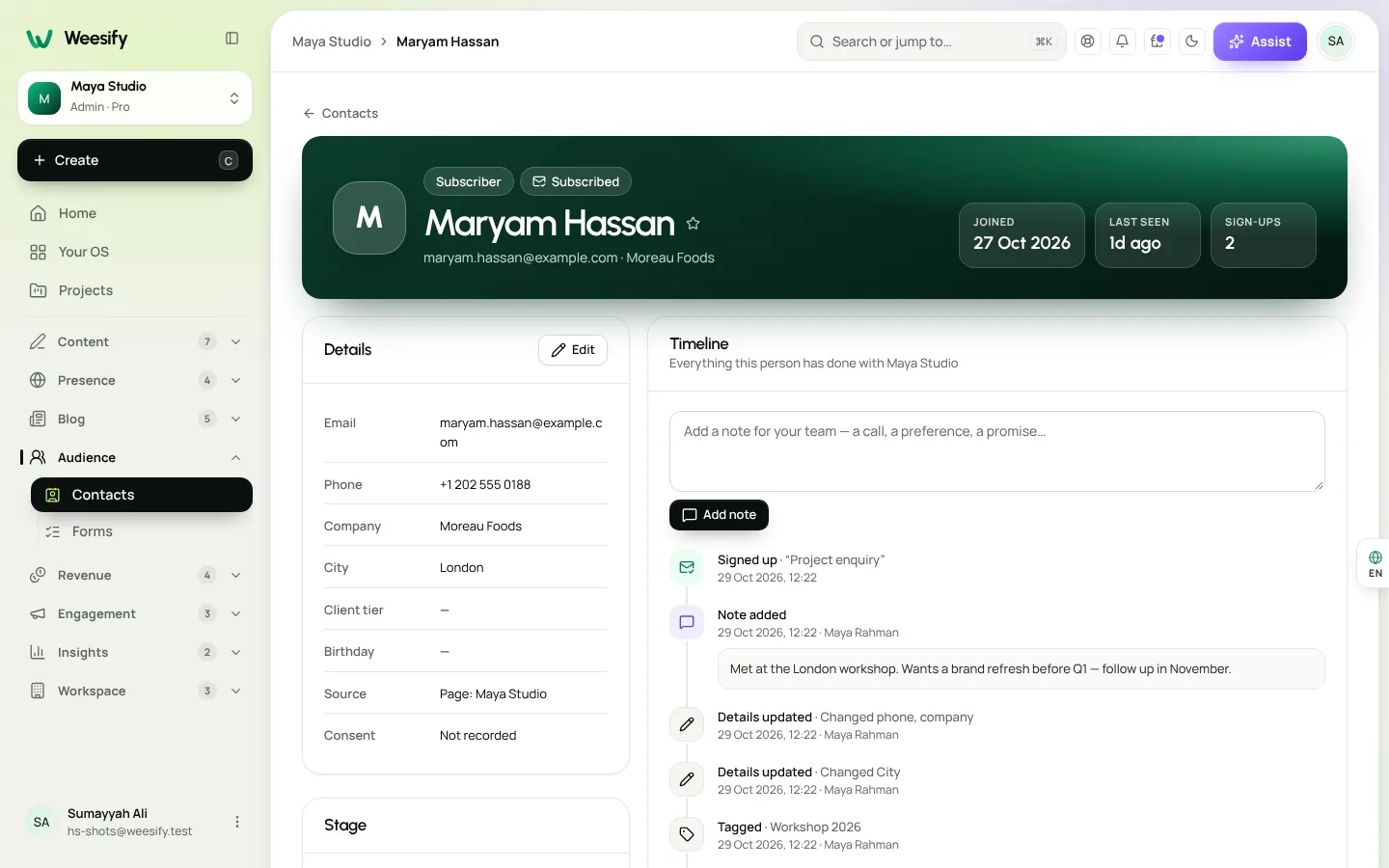Screen dimensions: 1389x868
Task: Expand the Content section chevron
Action: click(235, 341)
